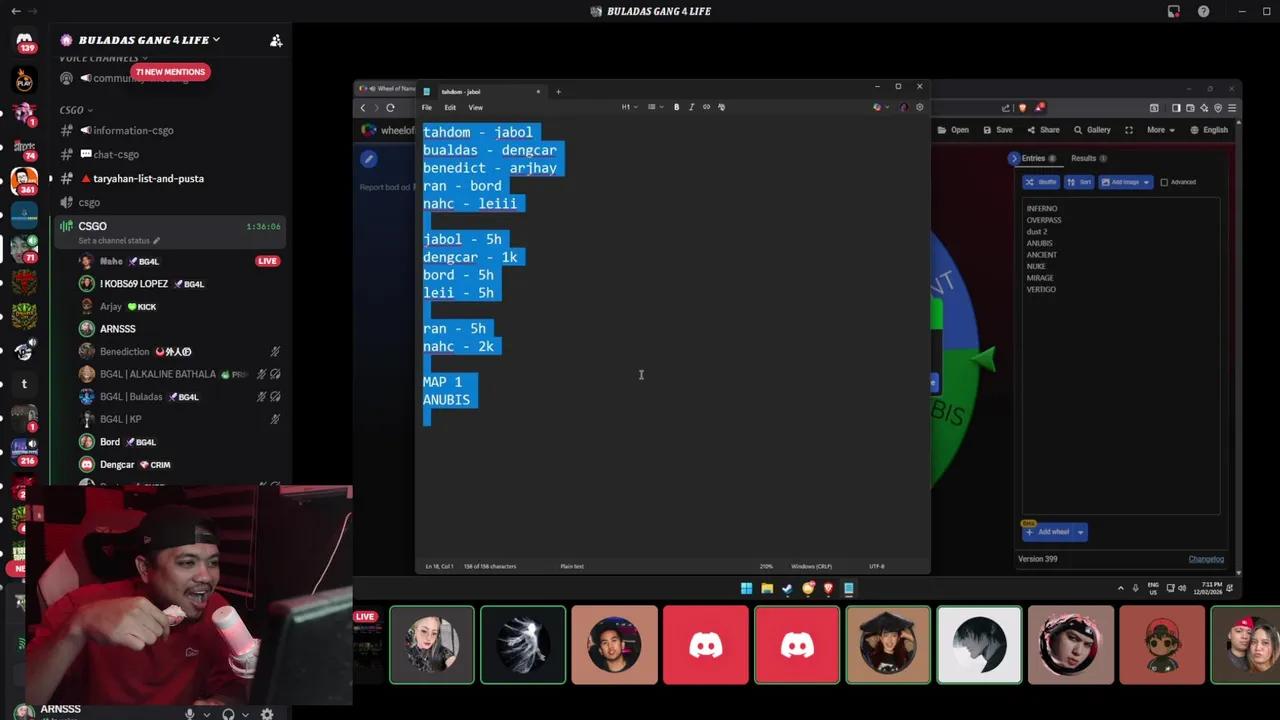Image resolution: width=1280 pixels, height=720 pixels.
Task: Insert a link via Notepad toolbar
Action: point(706,107)
